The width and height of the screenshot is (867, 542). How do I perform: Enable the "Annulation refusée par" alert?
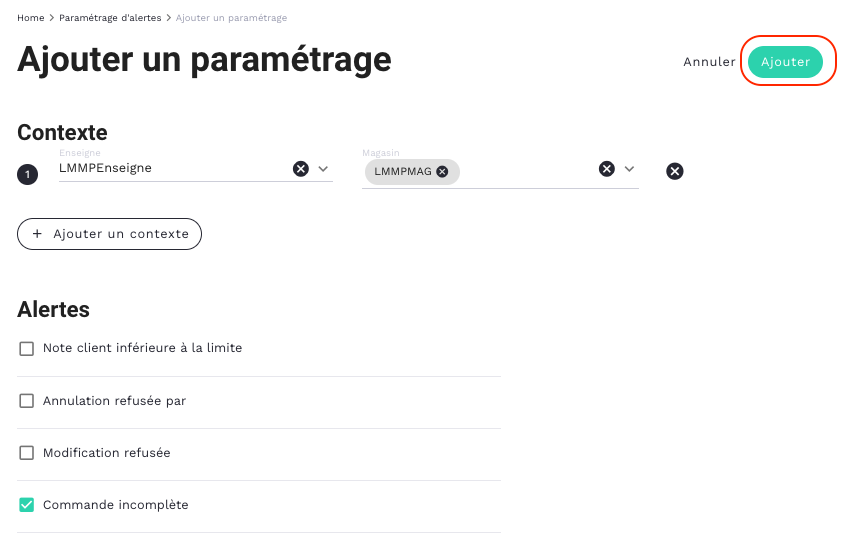click(x=27, y=401)
